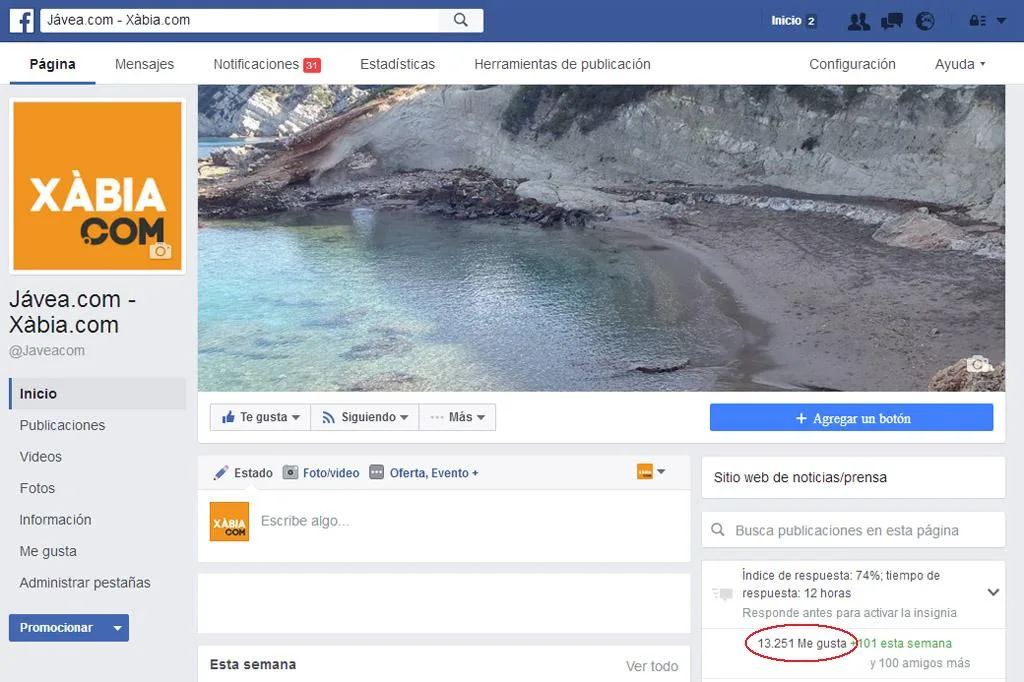Click the Escribe algo text field
This screenshot has height=682, width=1024.
tap(305, 521)
